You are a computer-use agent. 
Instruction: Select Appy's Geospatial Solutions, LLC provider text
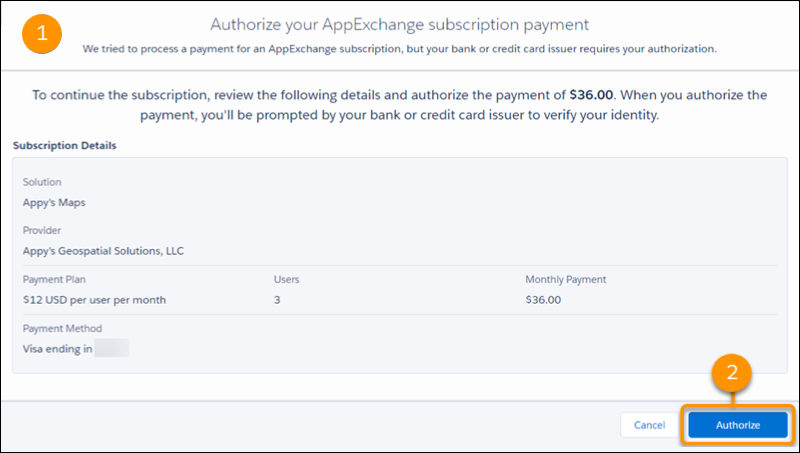[x=103, y=250]
